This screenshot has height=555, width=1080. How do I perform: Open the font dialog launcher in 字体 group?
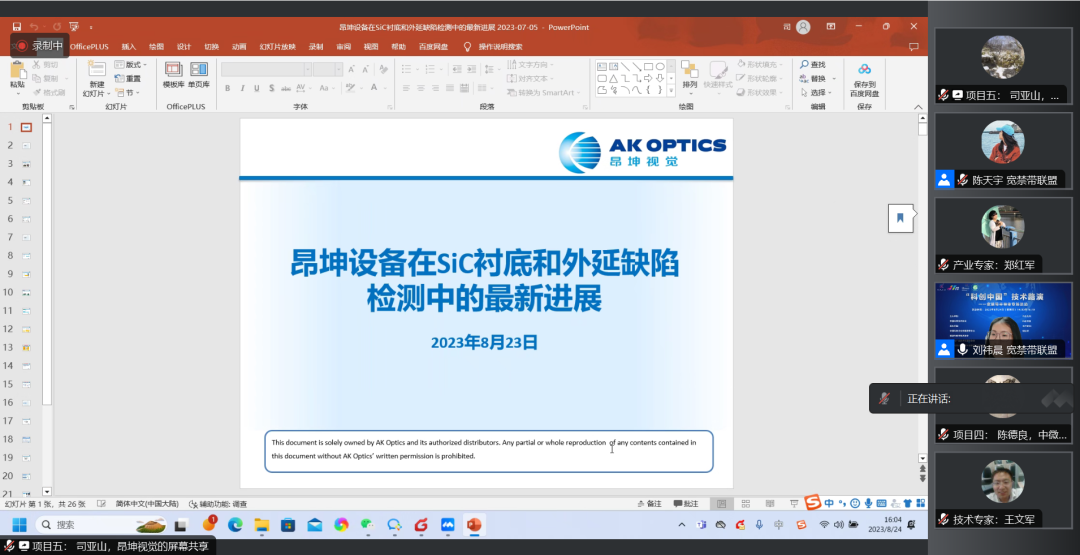389,107
